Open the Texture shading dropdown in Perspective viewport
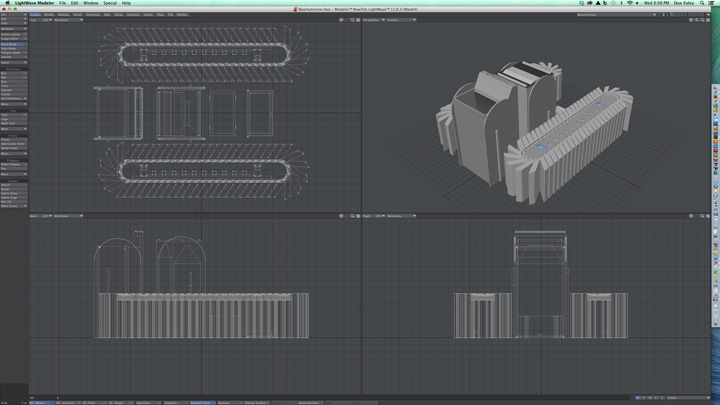This screenshot has width=720, height=405. 400,20
